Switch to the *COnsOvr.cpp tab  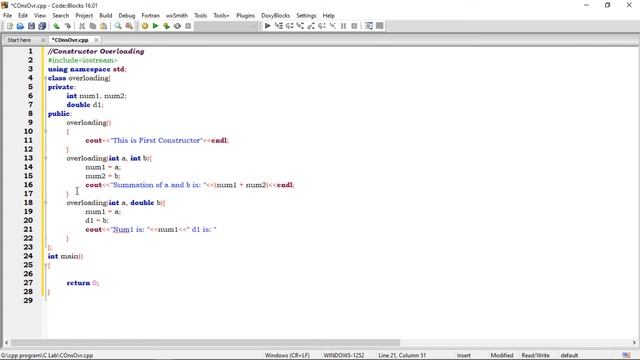click(x=70, y=40)
